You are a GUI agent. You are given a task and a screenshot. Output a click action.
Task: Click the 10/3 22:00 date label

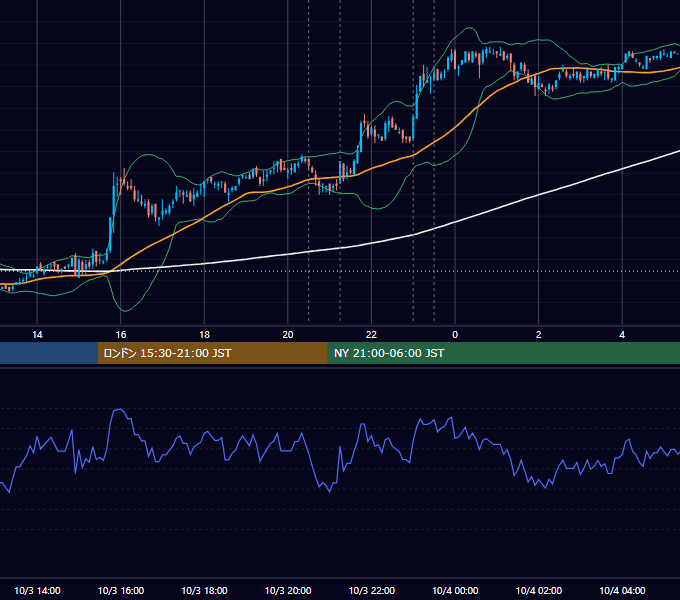tap(372, 590)
